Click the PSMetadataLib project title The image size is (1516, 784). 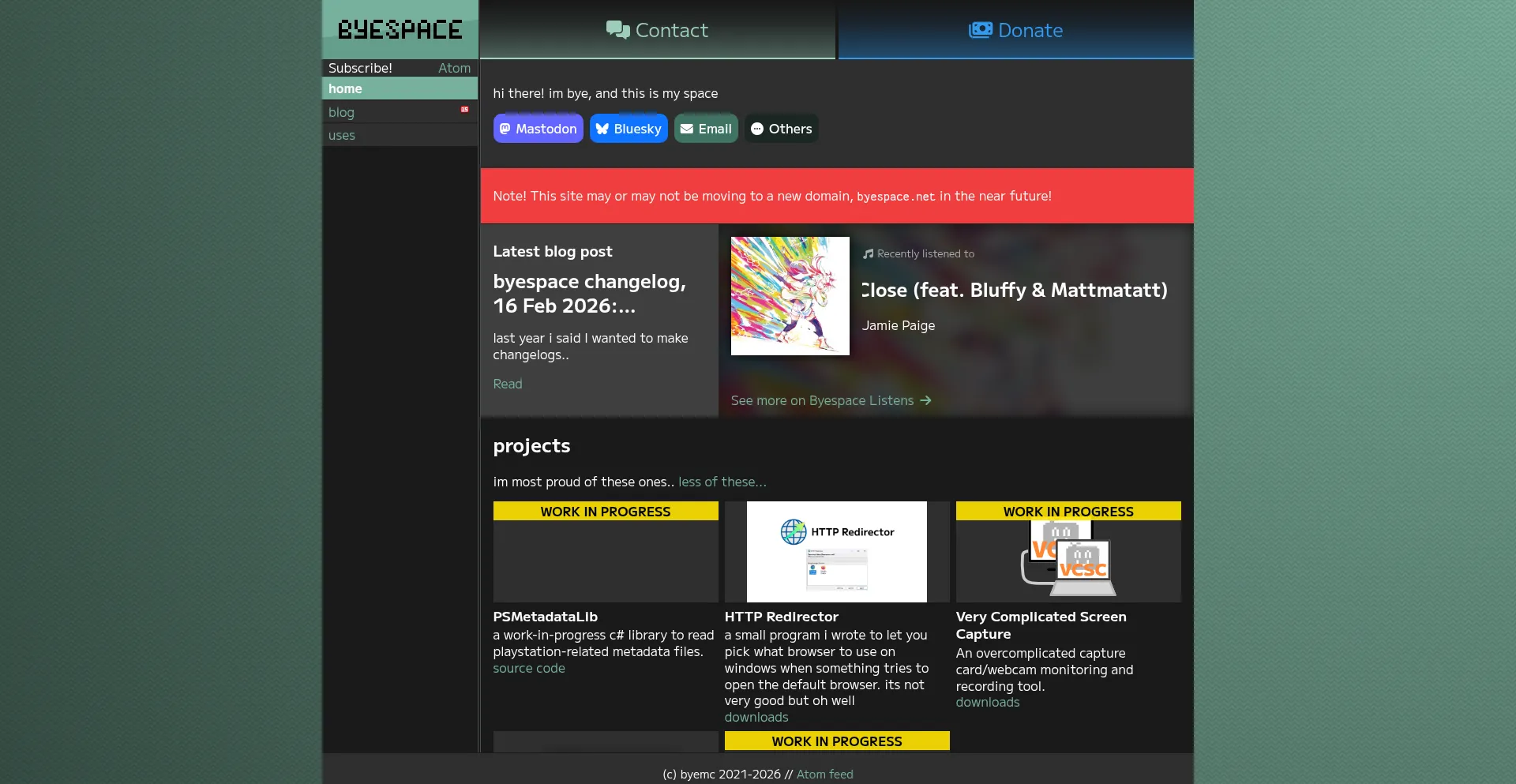[546, 617]
